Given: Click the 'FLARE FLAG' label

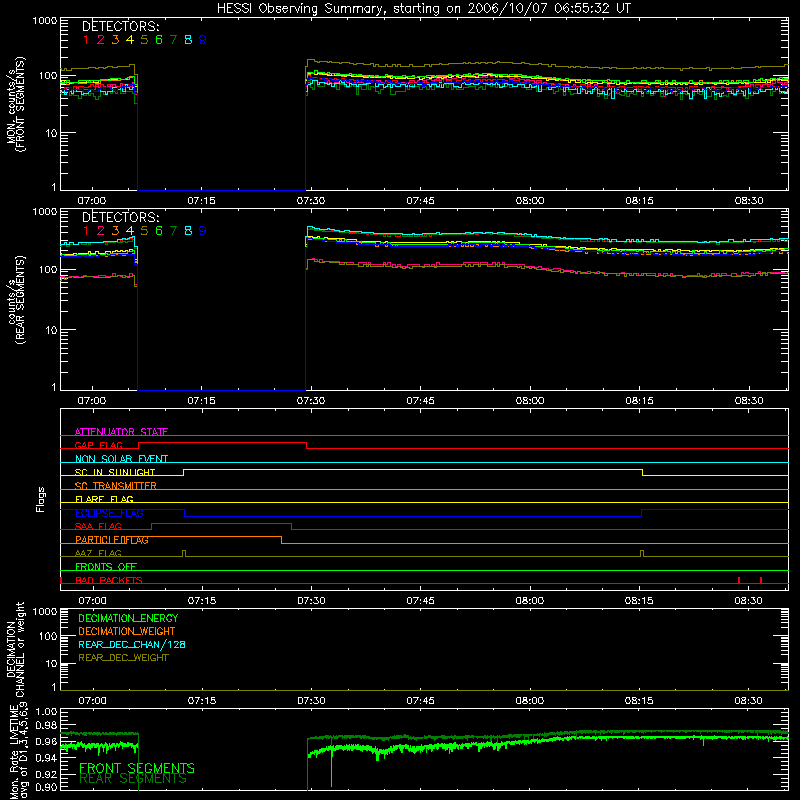Looking at the screenshot, I should (x=104, y=499).
